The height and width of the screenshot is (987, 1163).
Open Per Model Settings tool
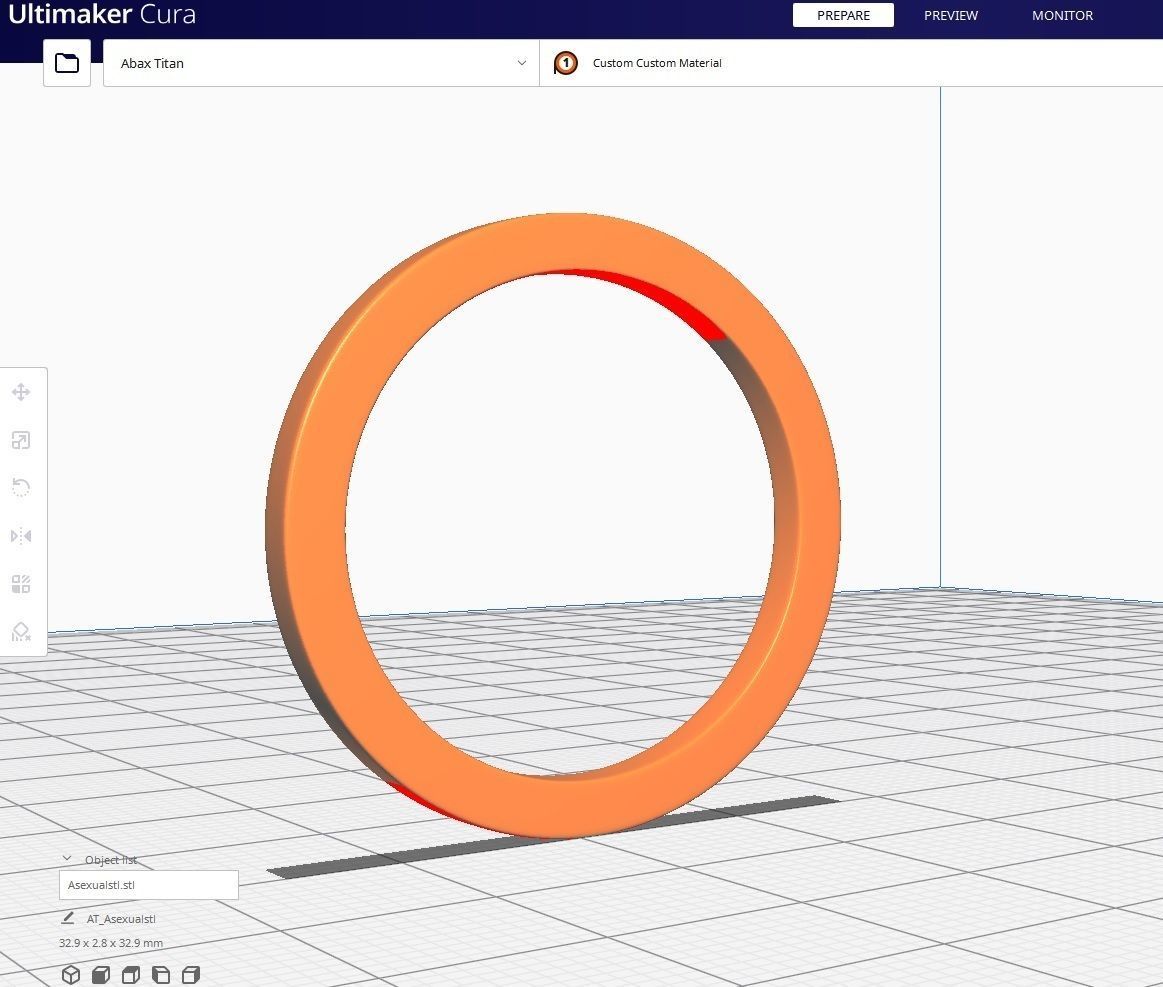[x=21, y=584]
